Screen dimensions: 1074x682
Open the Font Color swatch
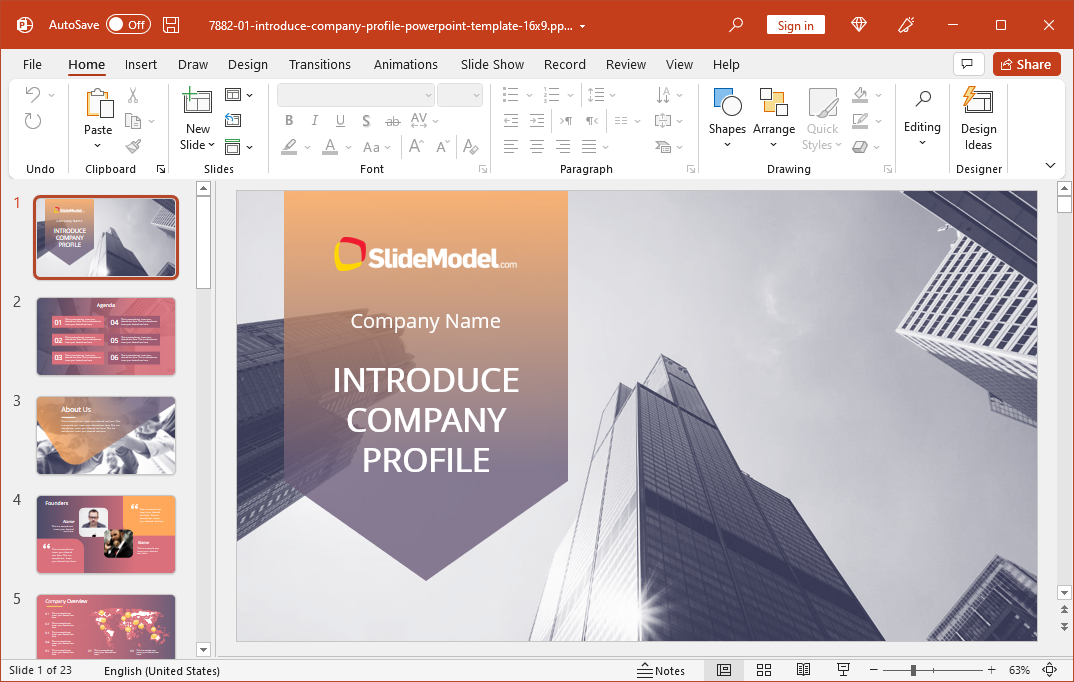331,146
